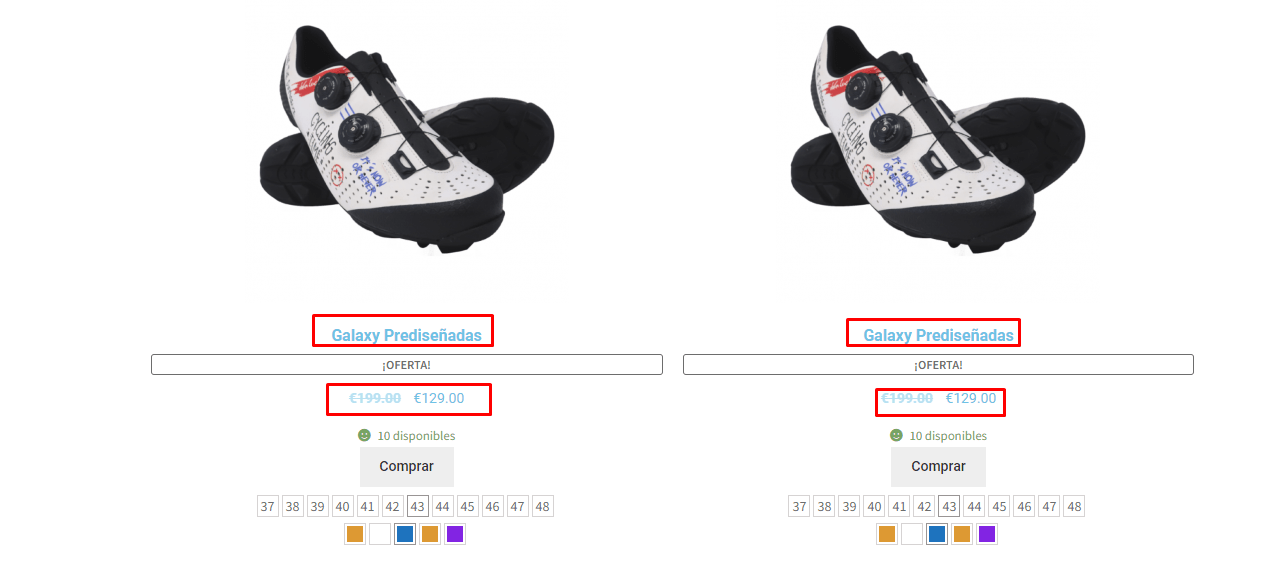This screenshot has width=1262, height=570.
Task: Select the purple color swatch on left product
Action: click(455, 534)
